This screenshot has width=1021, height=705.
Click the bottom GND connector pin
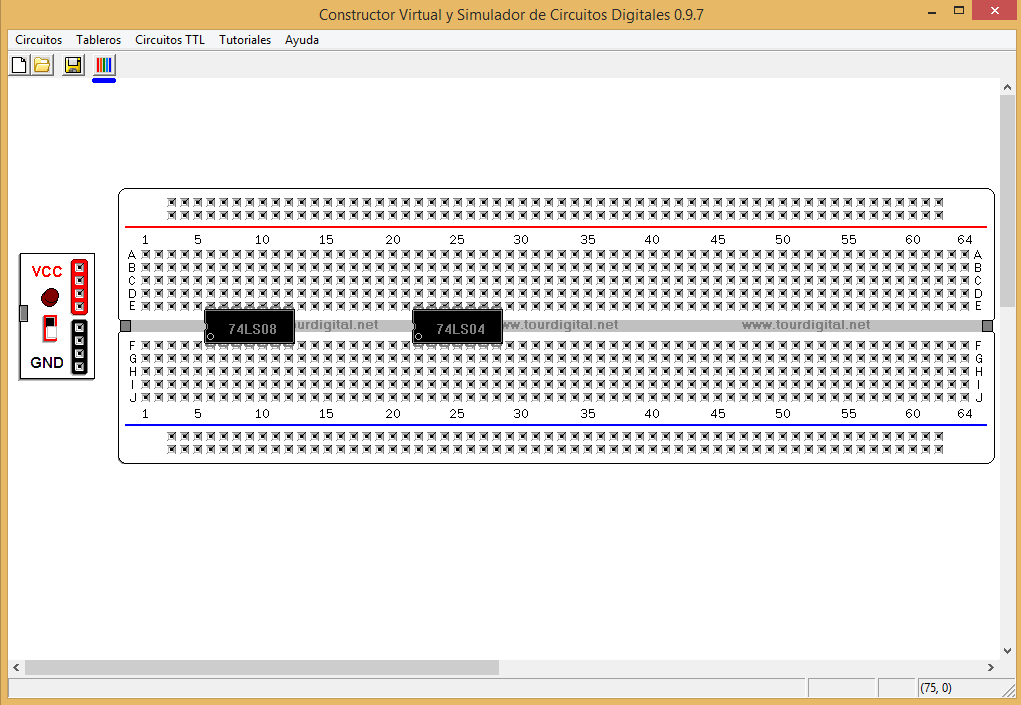tap(79, 366)
